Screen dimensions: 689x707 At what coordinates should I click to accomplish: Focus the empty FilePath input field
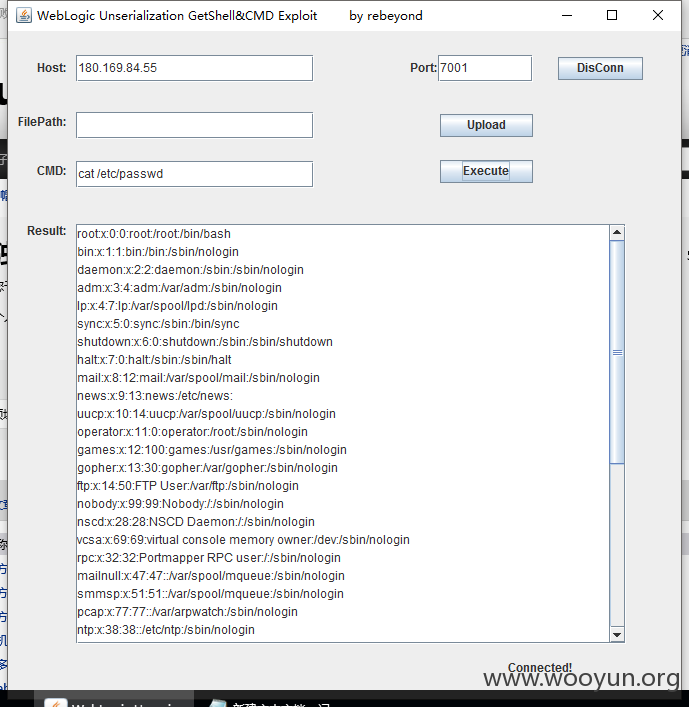click(x=194, y=125)
